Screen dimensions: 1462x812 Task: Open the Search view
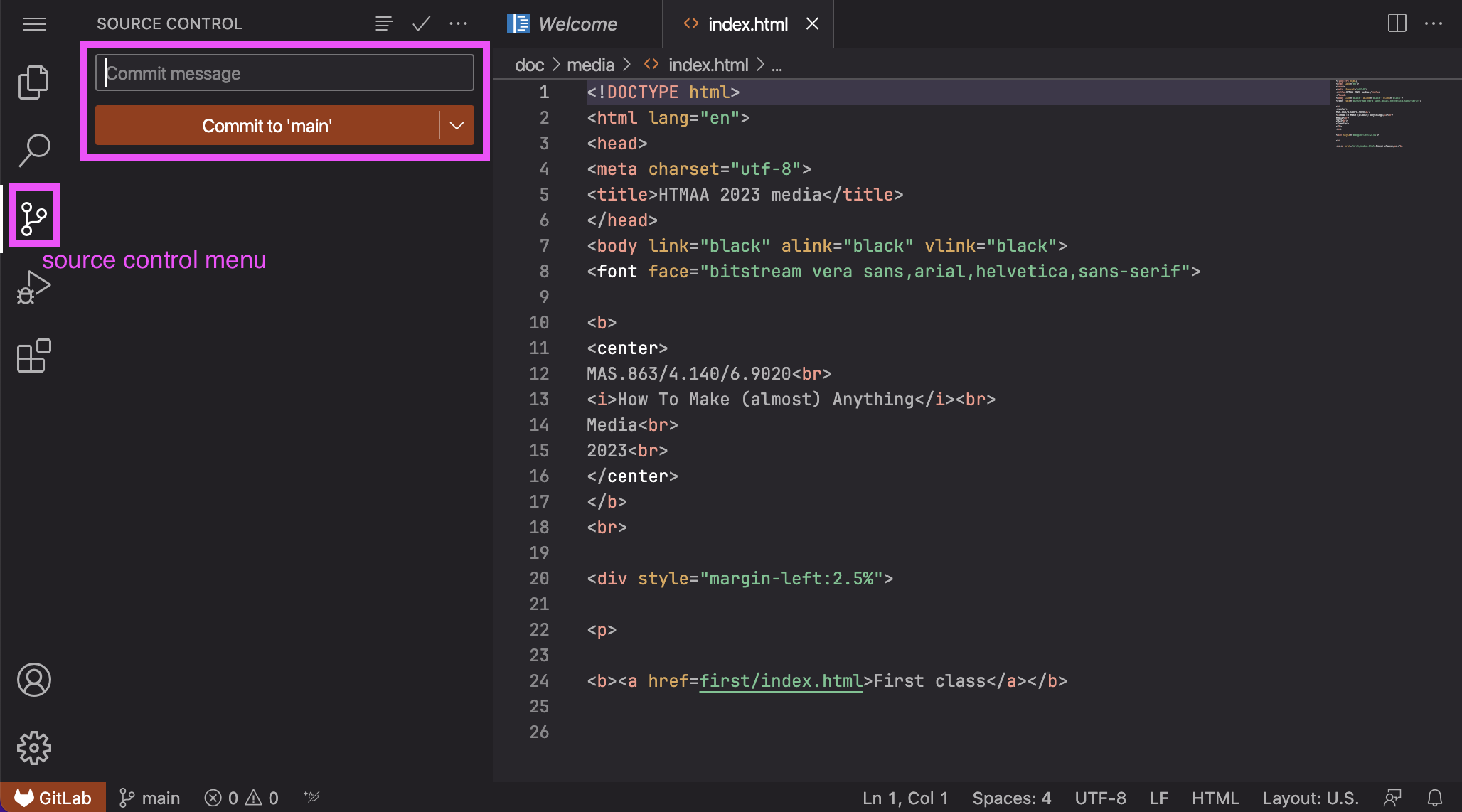click(x=33, y=150)
